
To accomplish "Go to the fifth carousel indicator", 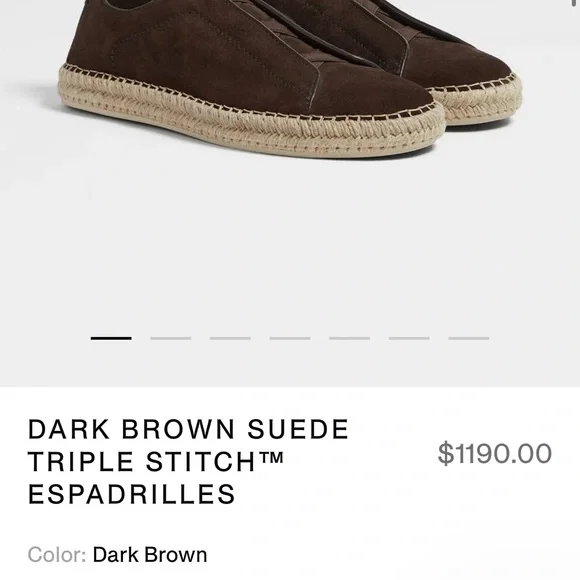I will [x=350, y=338].
